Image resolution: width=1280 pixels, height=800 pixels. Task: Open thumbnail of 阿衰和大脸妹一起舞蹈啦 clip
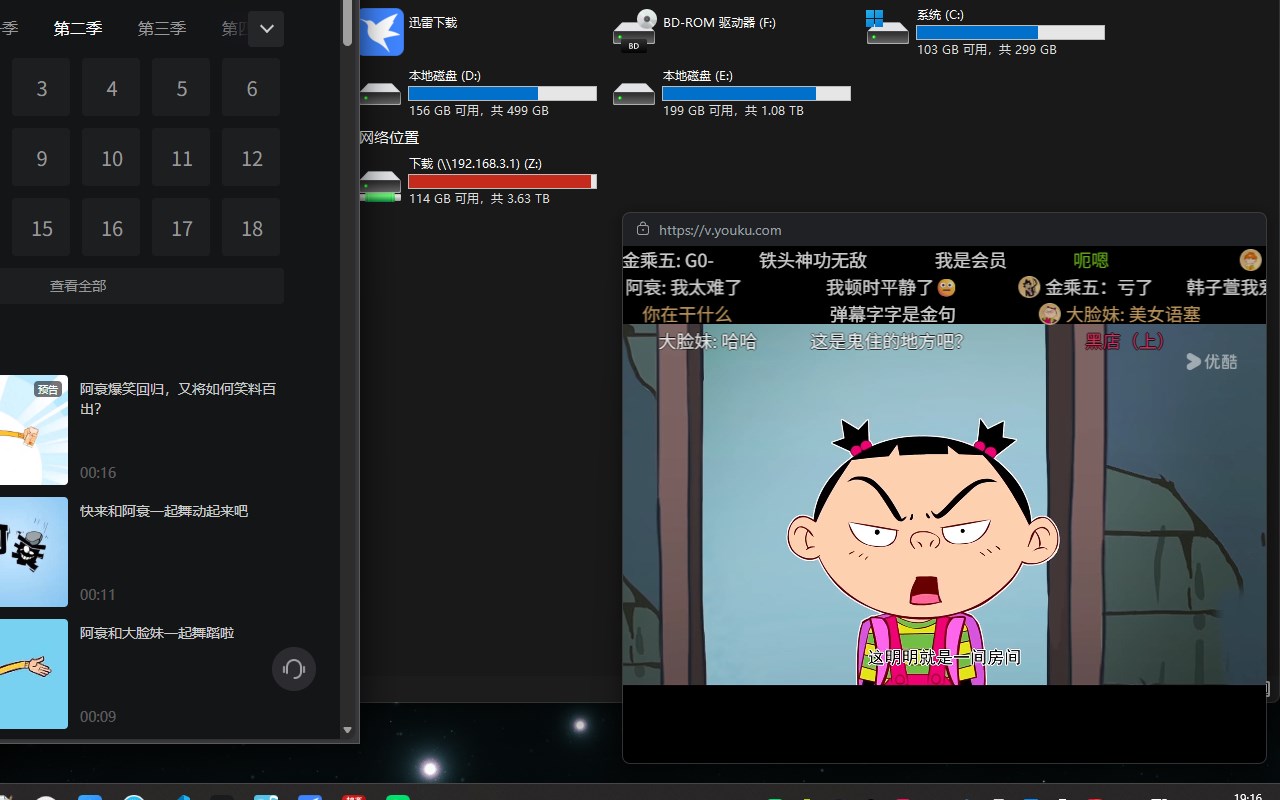pyautogui.click(x=34, y=674)
